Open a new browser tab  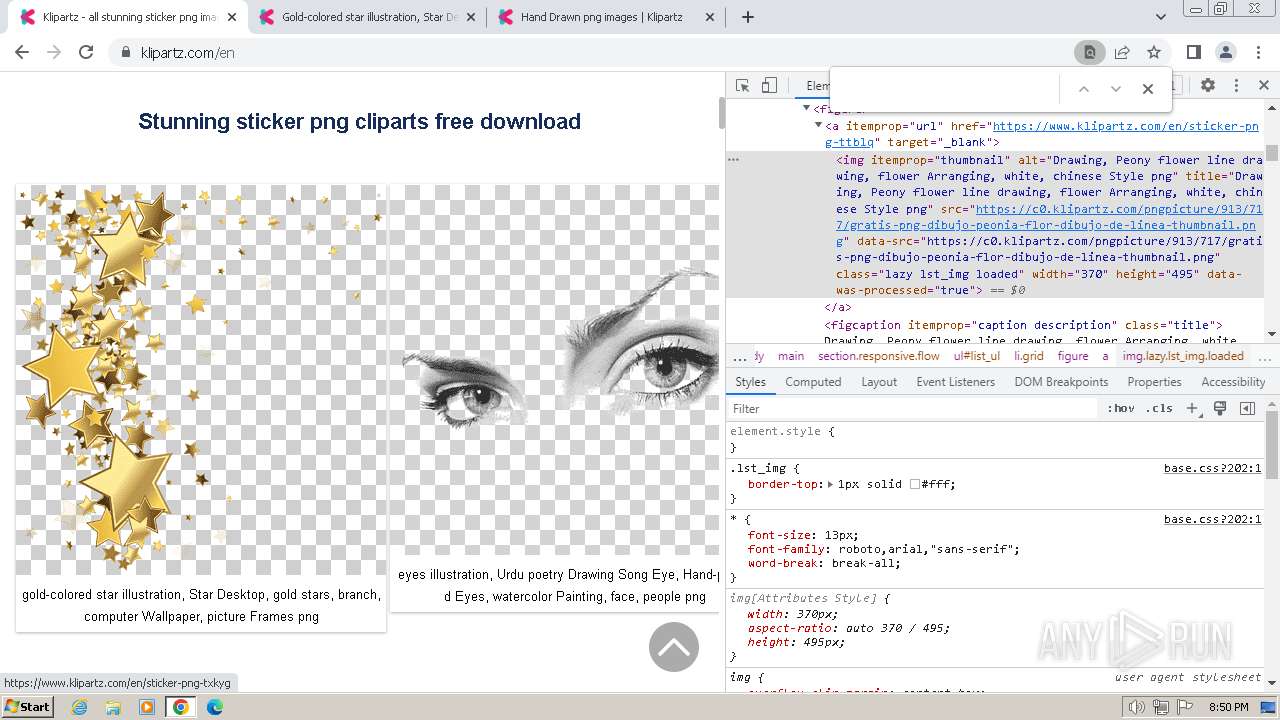tap(748, 17)
